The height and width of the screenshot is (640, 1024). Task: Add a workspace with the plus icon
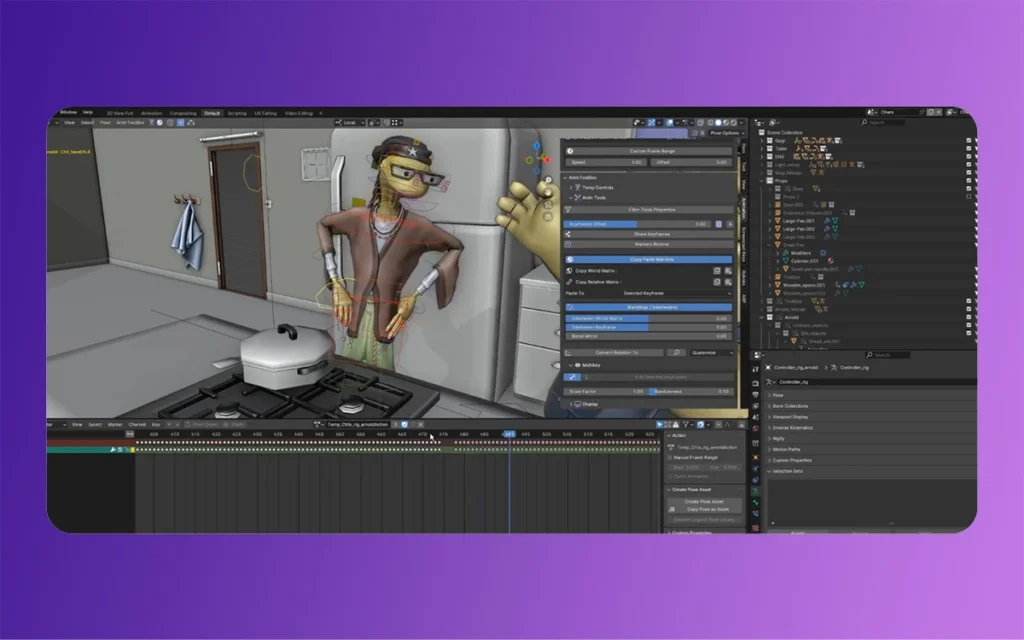point(321,113)
